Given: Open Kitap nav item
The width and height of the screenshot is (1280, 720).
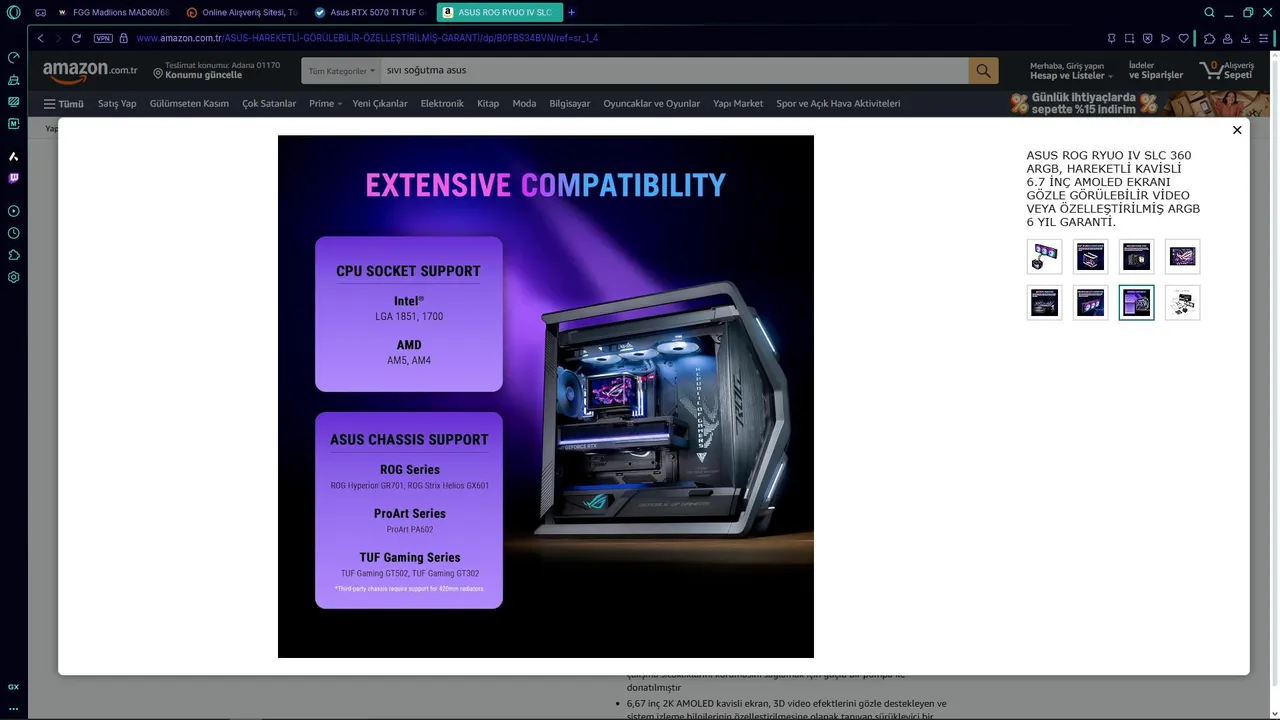Looking at the screenshot, I should pyautogui.click(x=488, y=103).
